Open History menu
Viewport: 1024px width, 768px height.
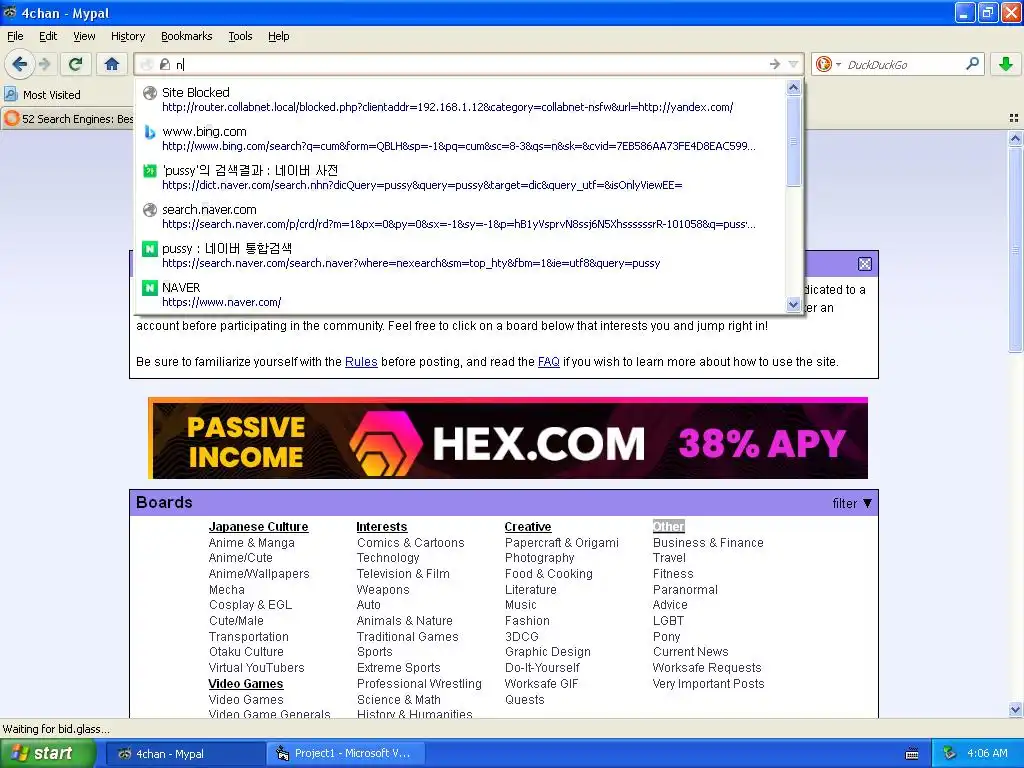pyautogui.click(x=127, y=36)
